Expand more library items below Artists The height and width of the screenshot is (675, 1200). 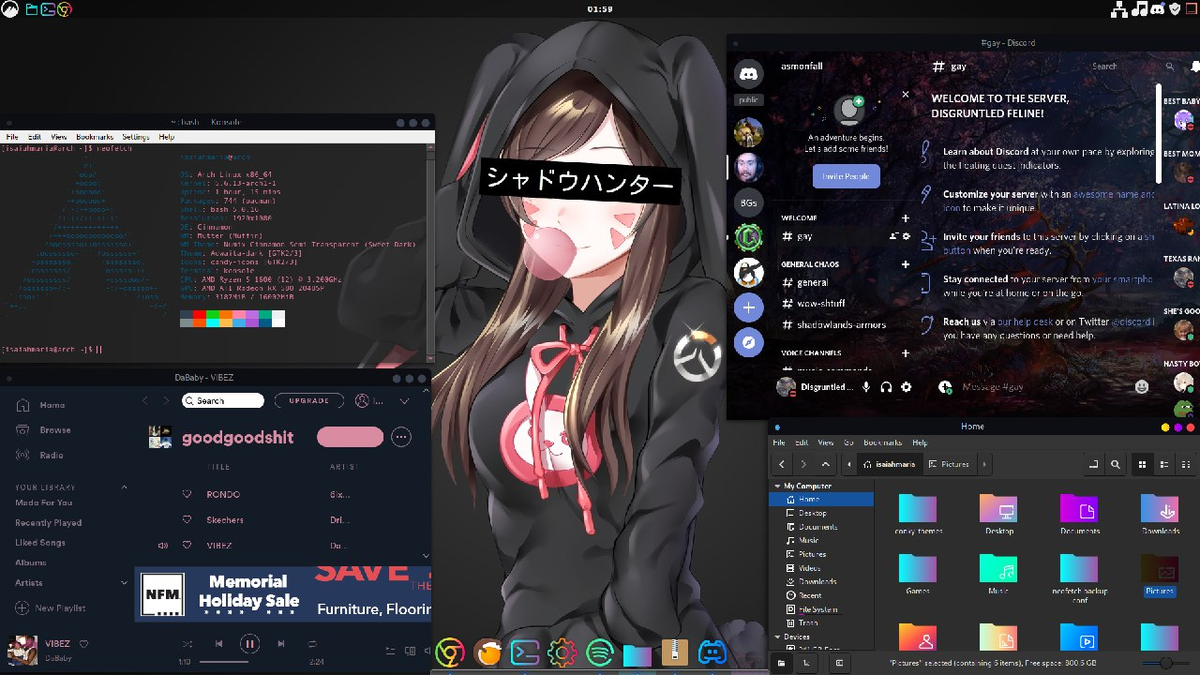pyautogui.click(x=125, y=583)
